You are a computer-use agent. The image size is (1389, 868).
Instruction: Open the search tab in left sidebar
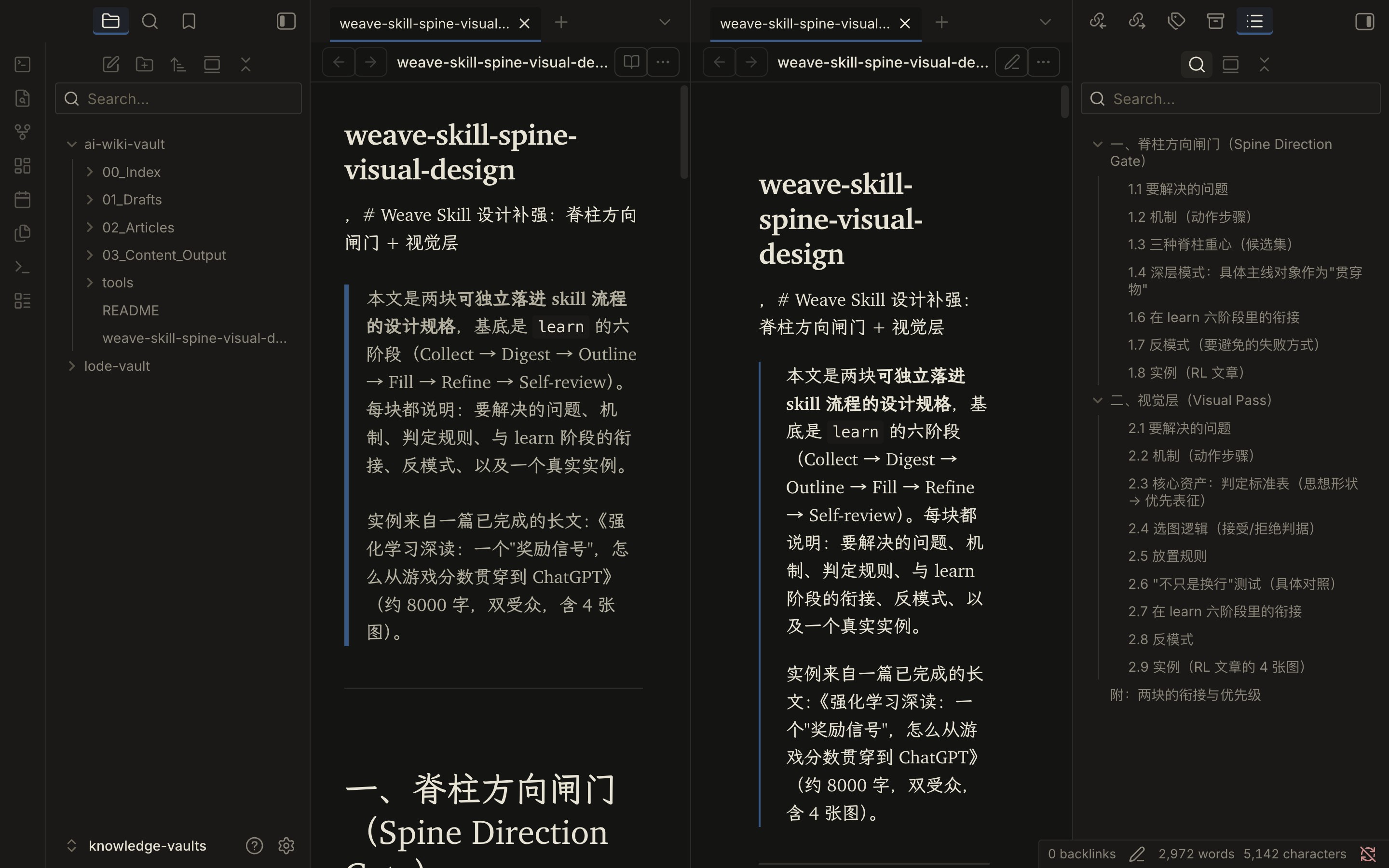150,21
